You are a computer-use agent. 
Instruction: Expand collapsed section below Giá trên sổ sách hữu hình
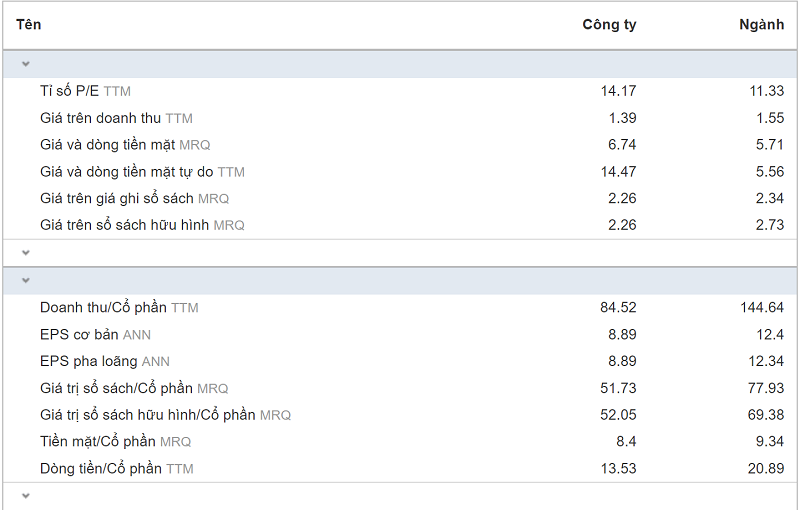tap(26, 254)
